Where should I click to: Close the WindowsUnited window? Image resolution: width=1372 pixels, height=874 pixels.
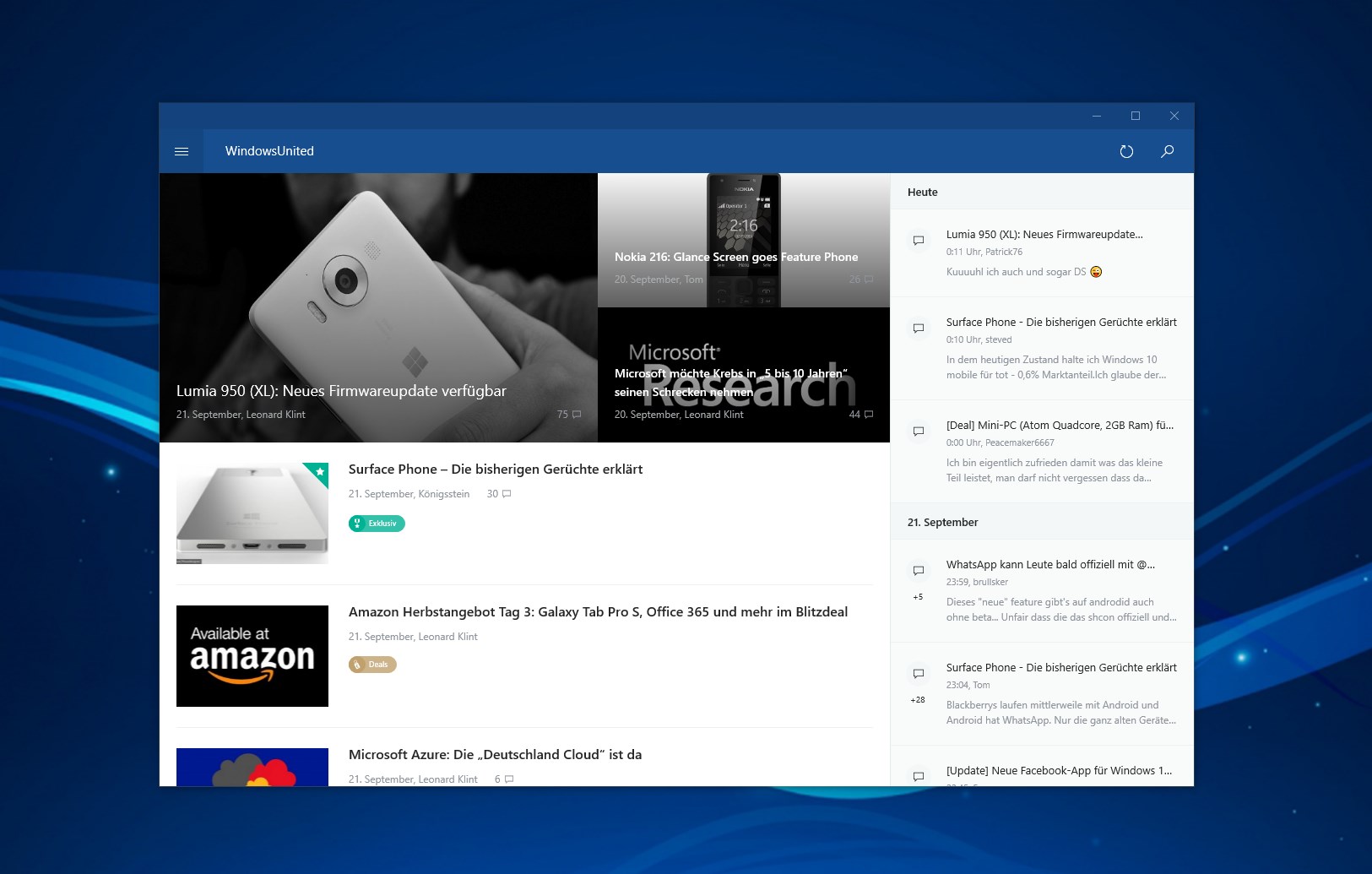(1174, 116)
